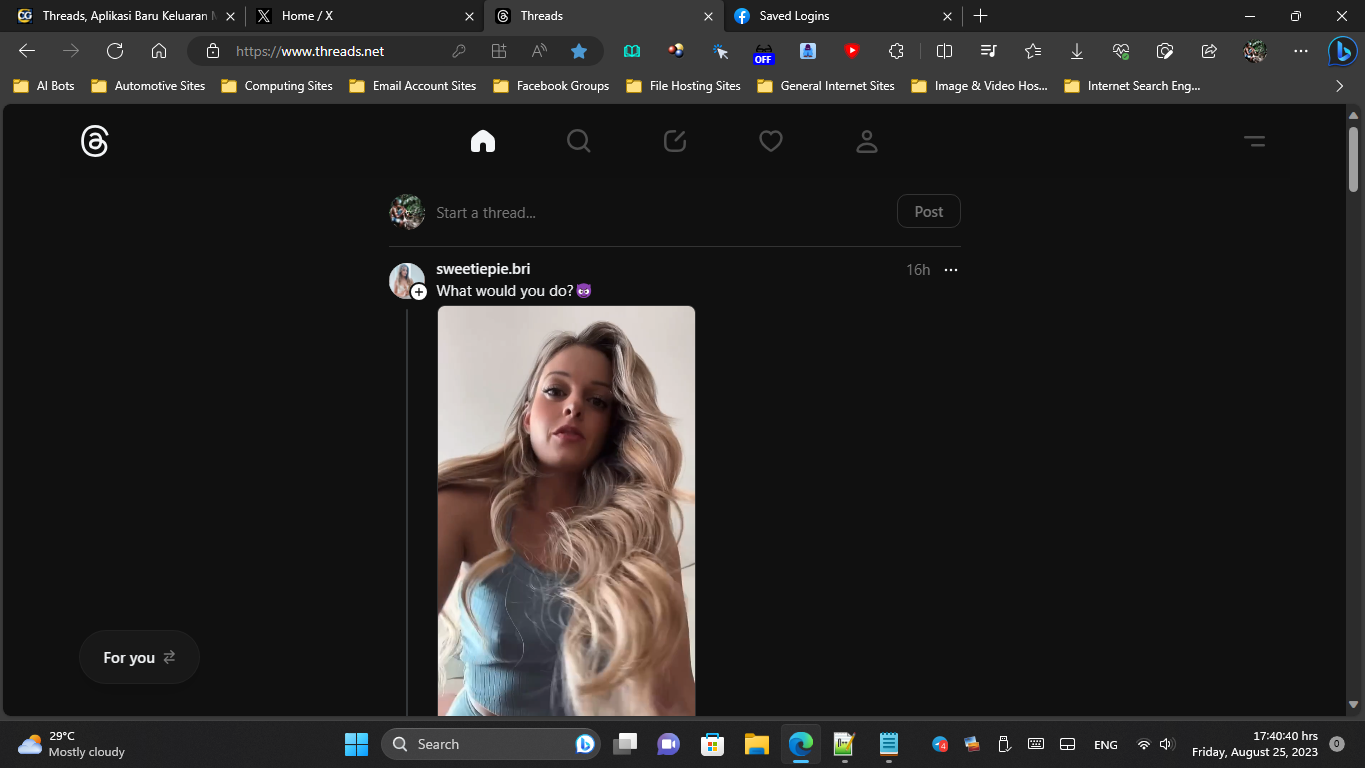Open the Edge settings and more menu

click(x=1300, y=51)
